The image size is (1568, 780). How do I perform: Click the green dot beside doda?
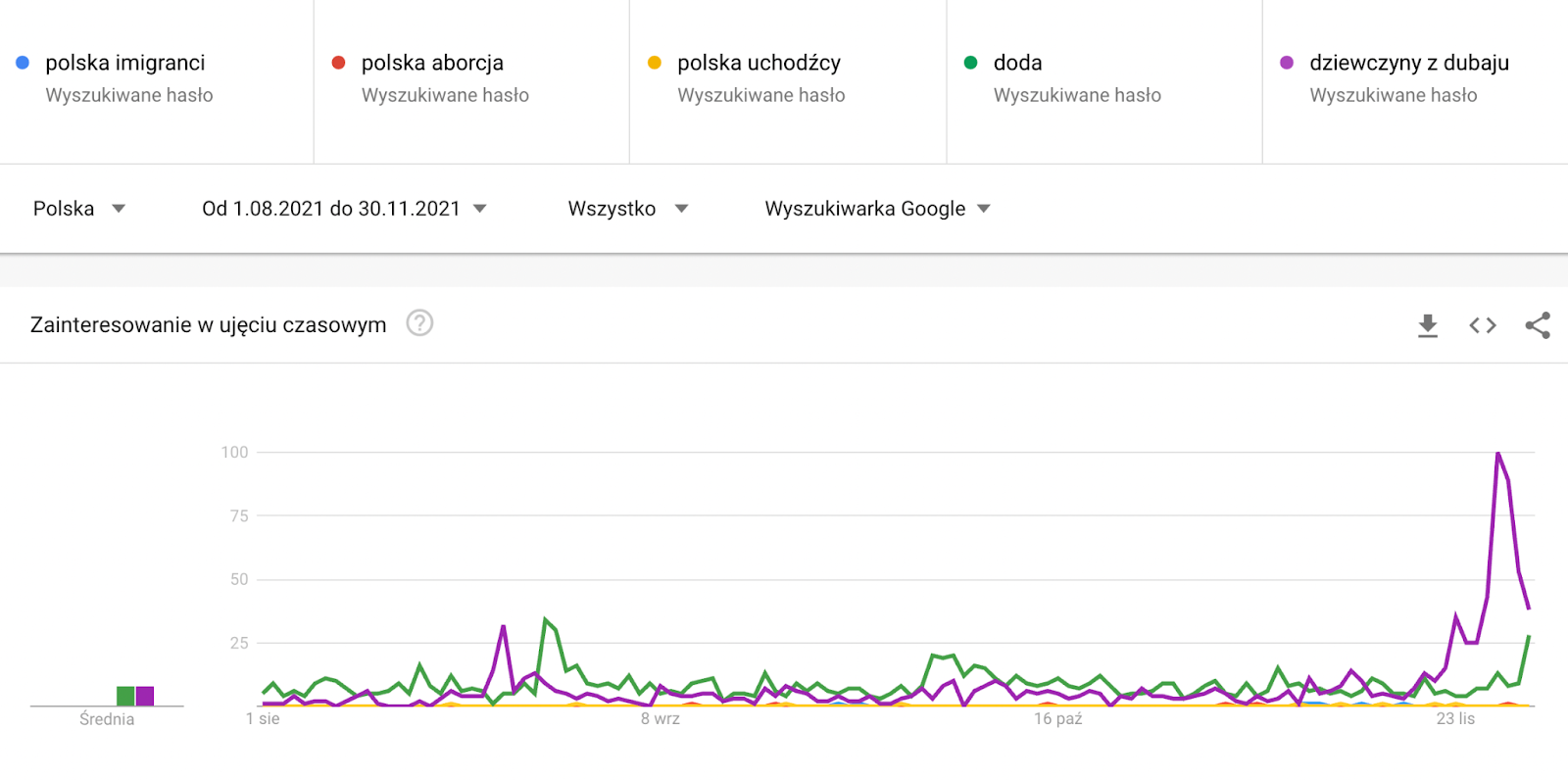(x=971, y=63)
